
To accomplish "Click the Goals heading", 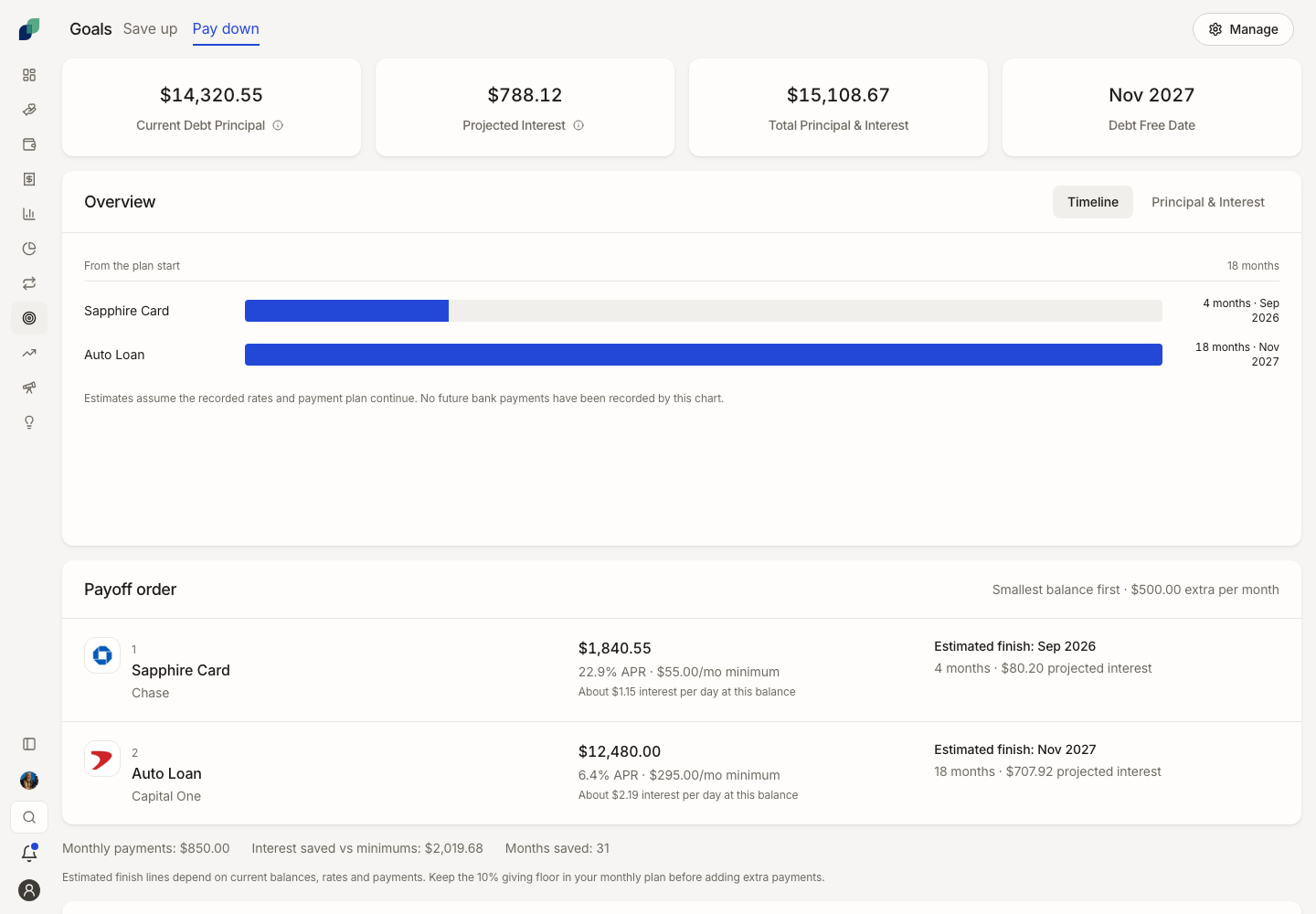I will click(90, 29).
